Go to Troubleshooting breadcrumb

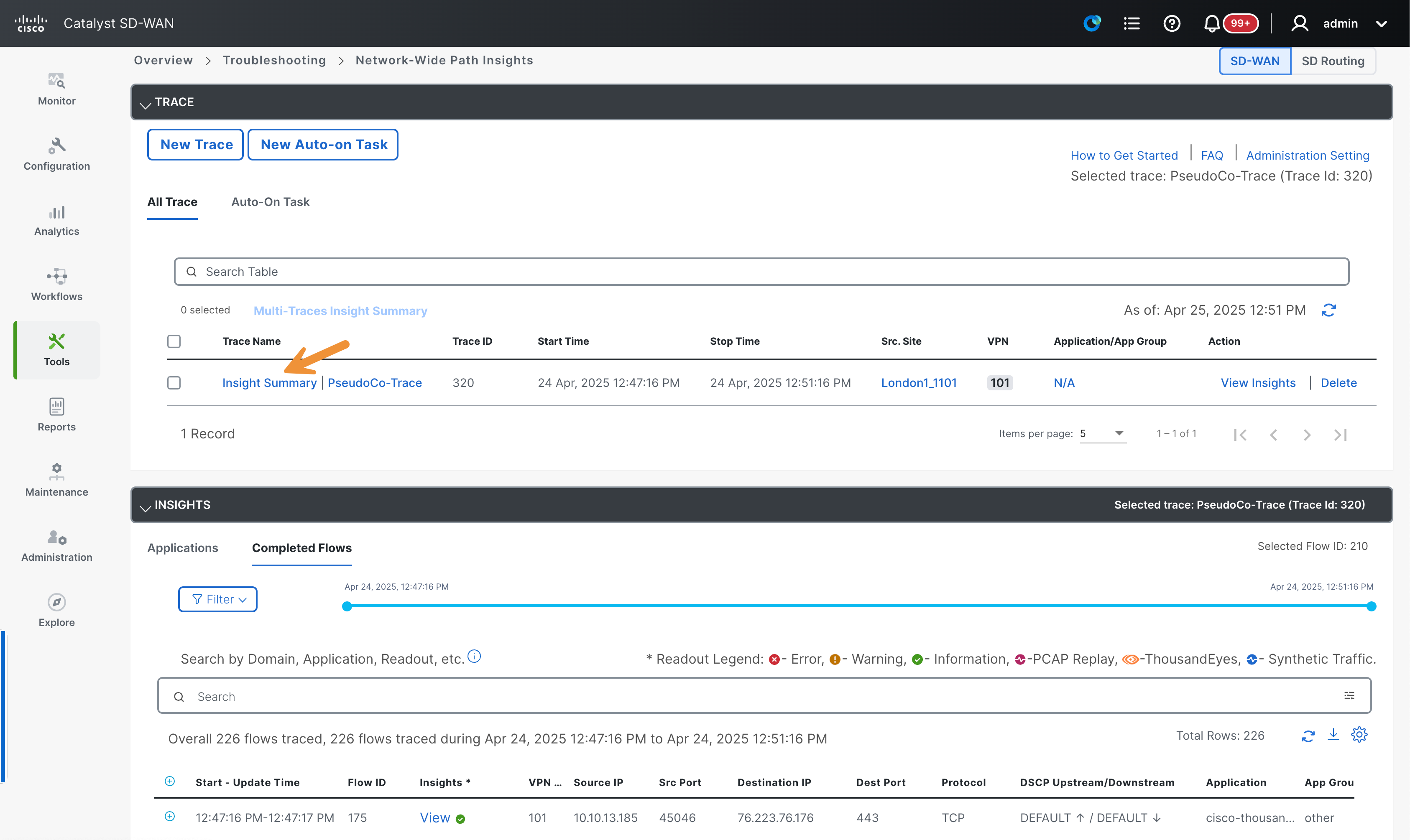click(274, 61)
